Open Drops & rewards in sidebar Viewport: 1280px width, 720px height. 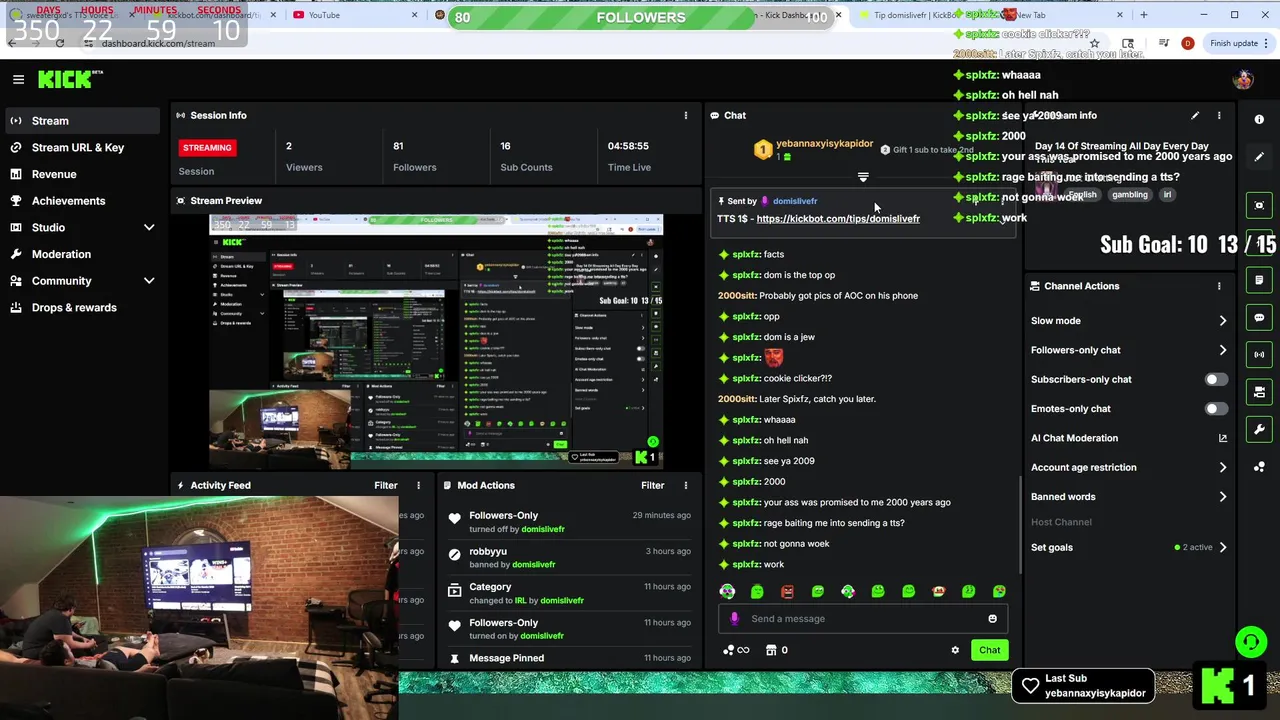click(x=81, y=307)
